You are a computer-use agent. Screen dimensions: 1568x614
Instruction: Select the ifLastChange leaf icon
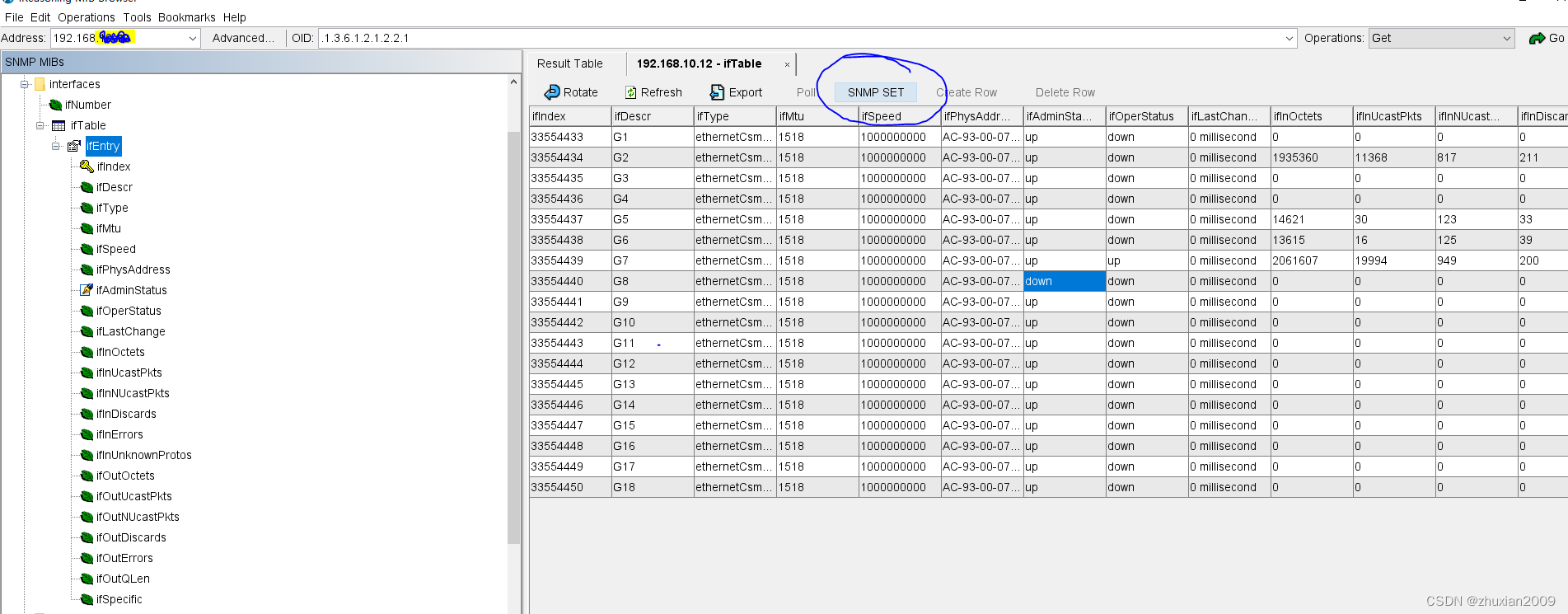[87, 331]
